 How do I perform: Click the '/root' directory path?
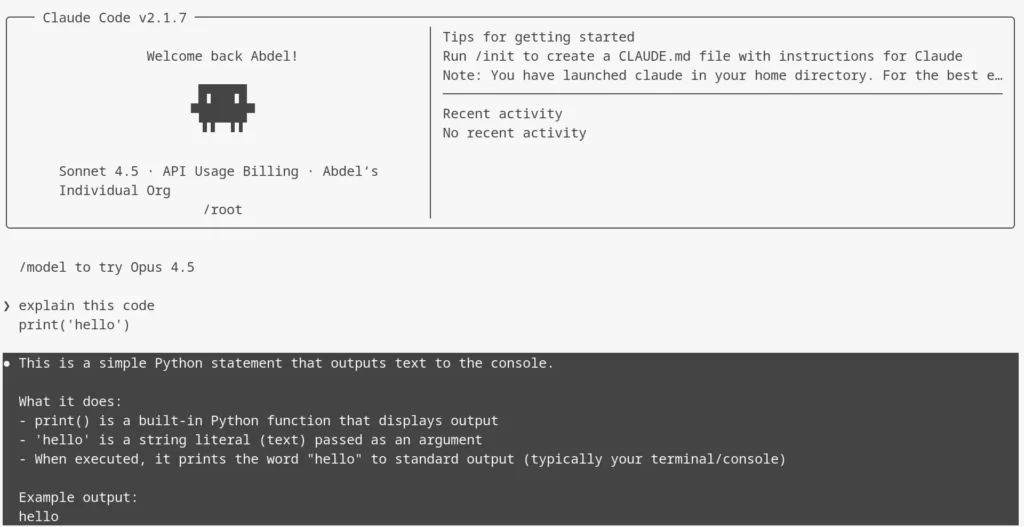(x=222, y=209)
